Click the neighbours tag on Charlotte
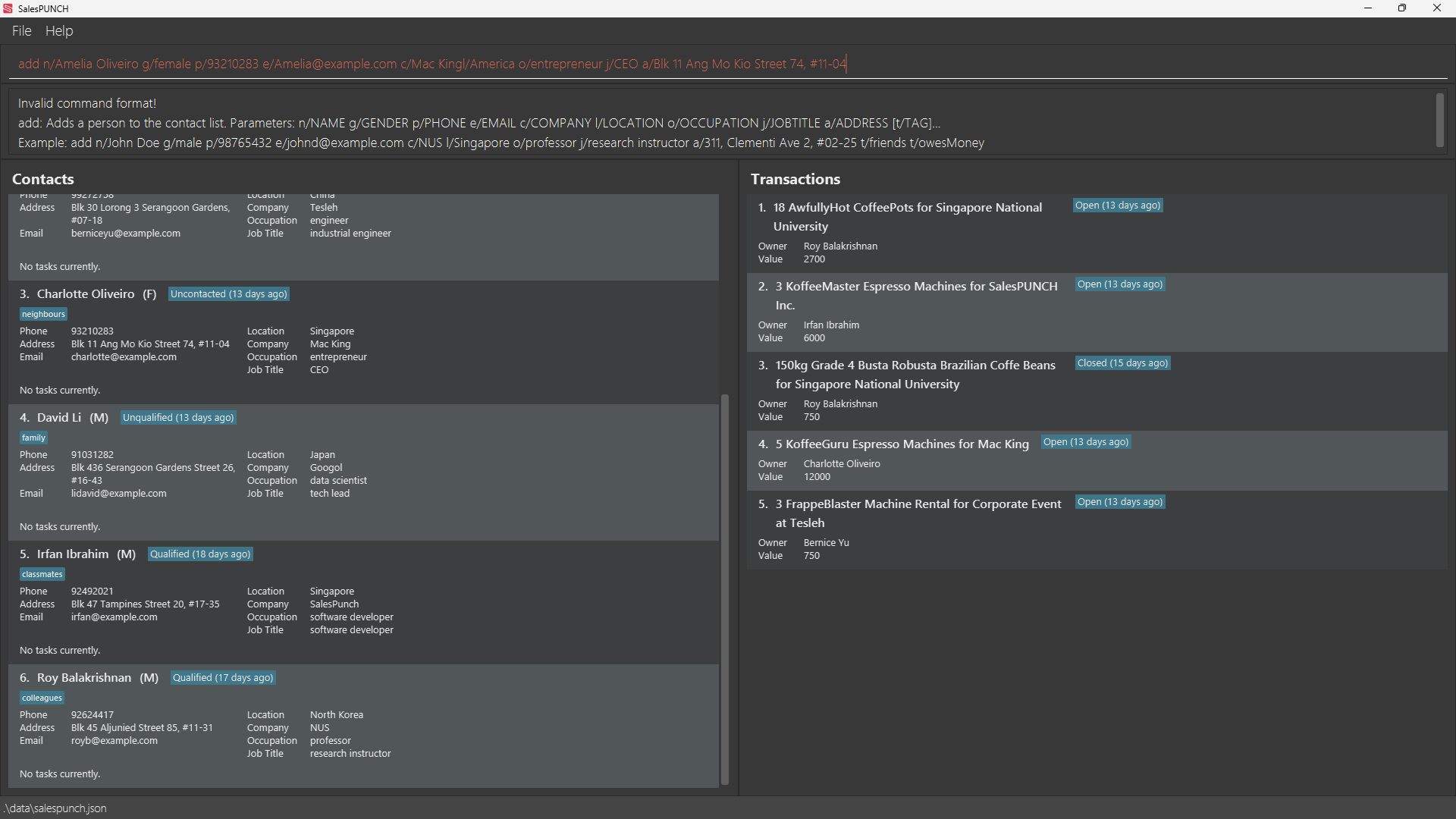This screenshot has height=819, width=1456. click(x=43, y=314)
